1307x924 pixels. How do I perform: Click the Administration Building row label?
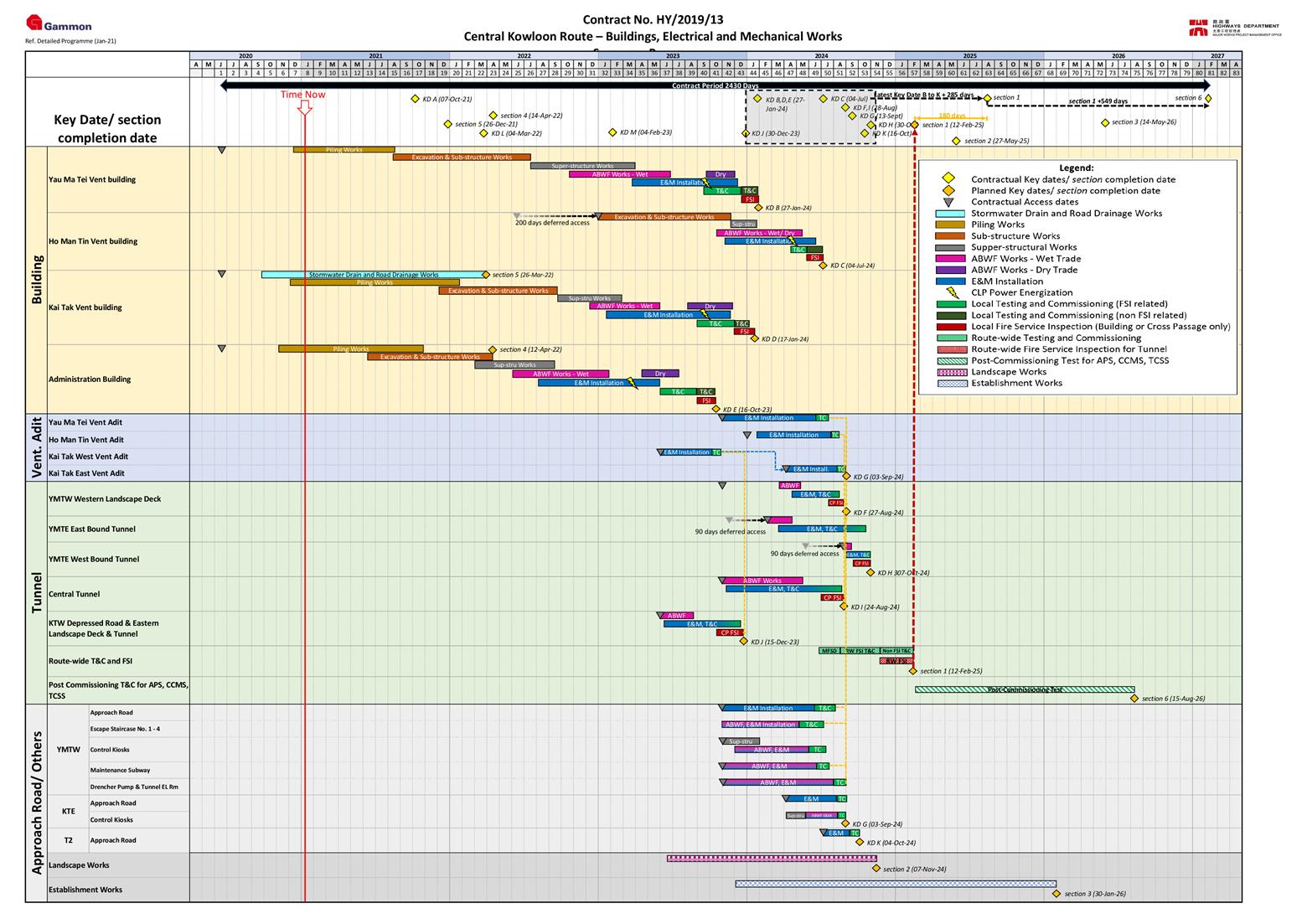pyautogui.click(x=90, y=379)
